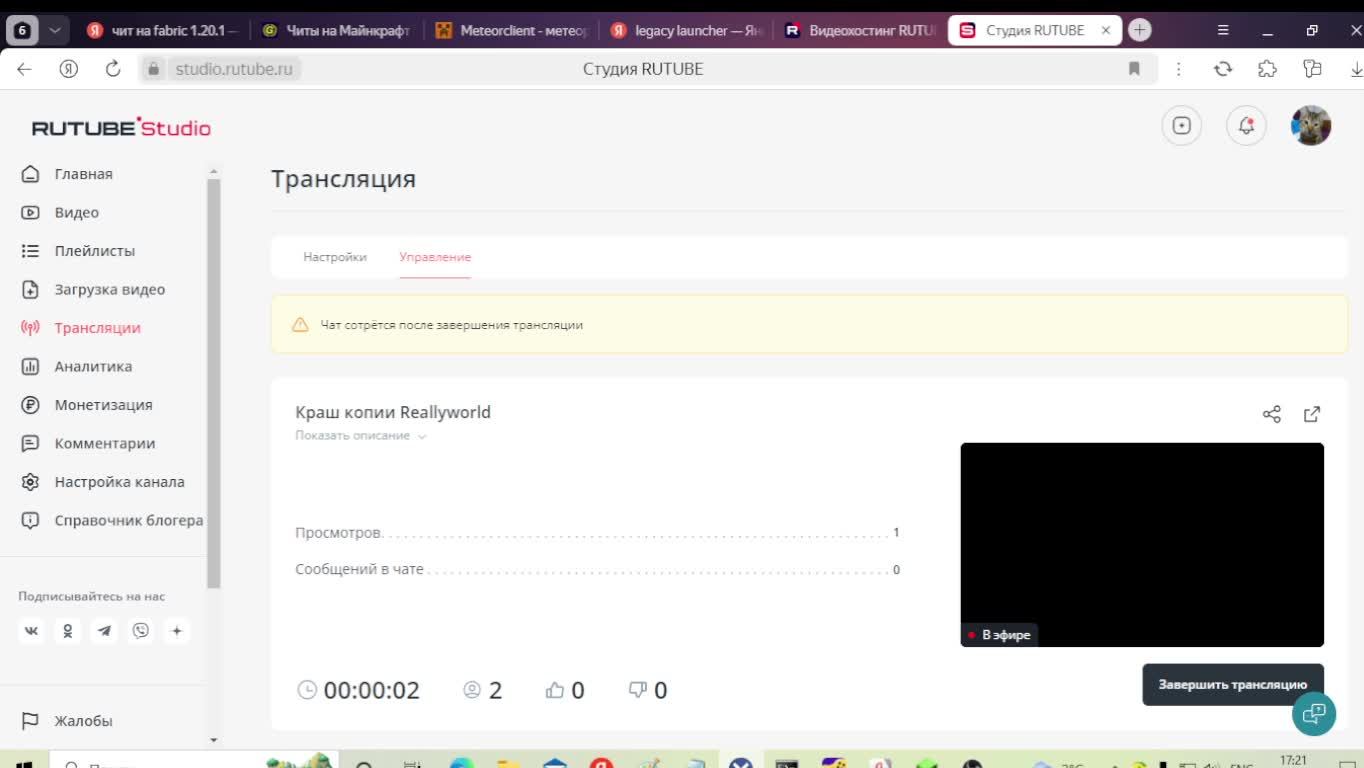Click the Загрузка видео upload icon
This screenshot has width=1364, height=768.
coord(30,290)
